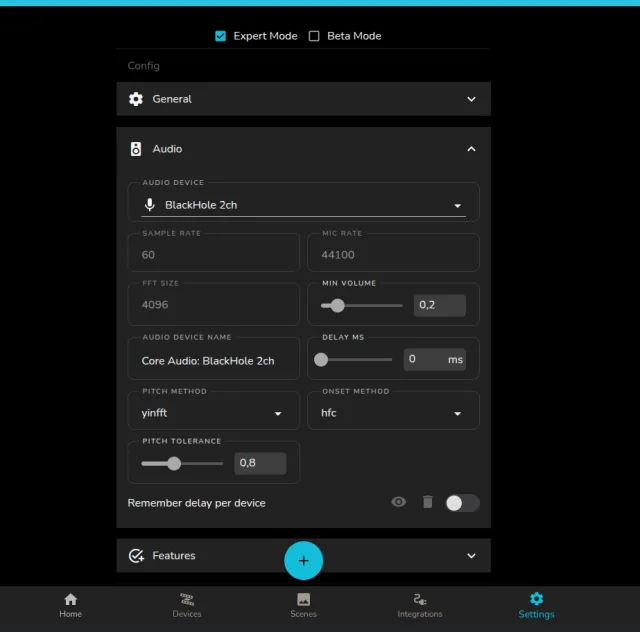Open the Onset Method dropdown
The height and width of the screenshot is (632, 640).
point(393,413)
